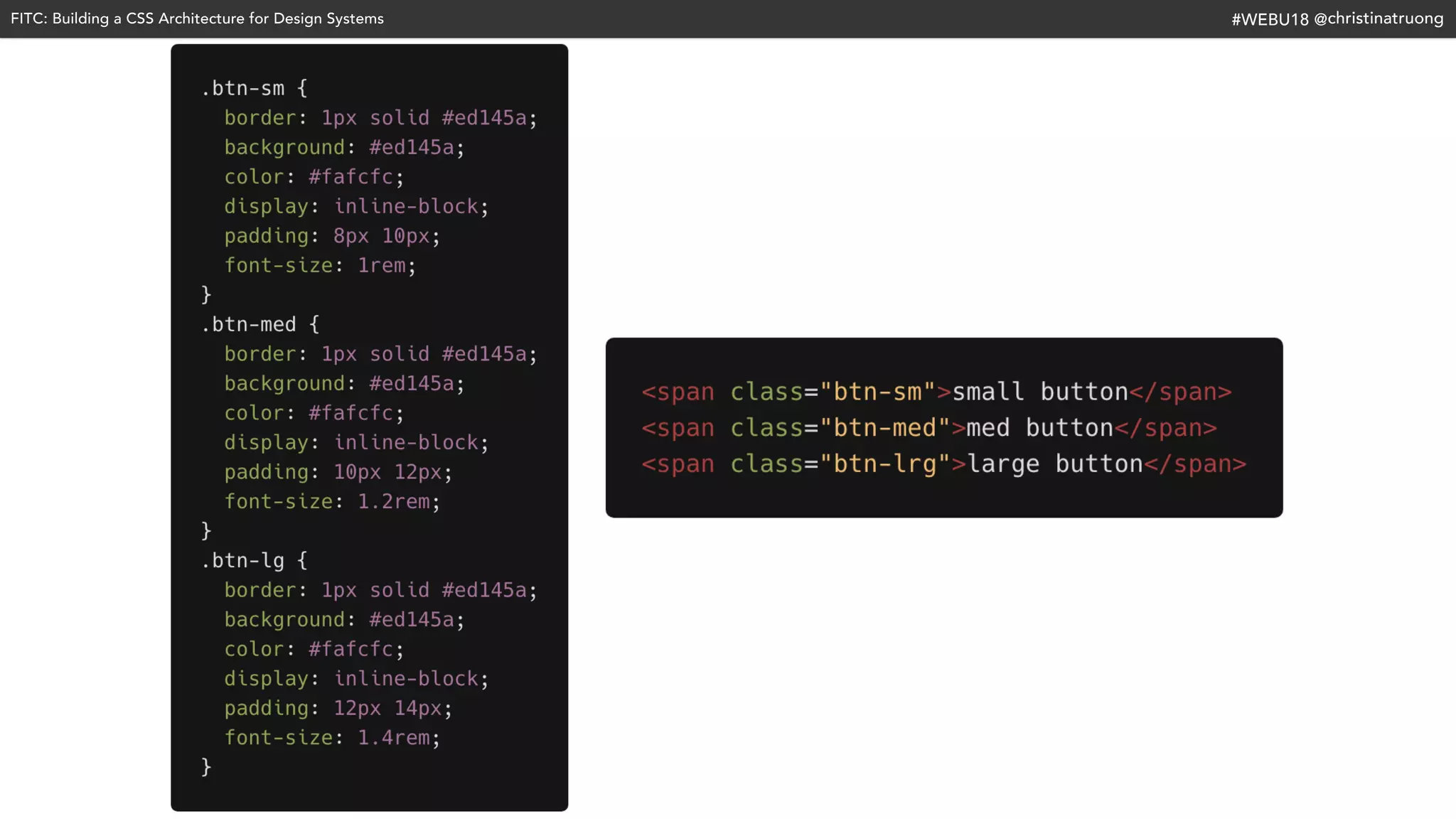Click the font-size 1rem declaration
This screenshot has width=1456, height=819.
[x=320, y=265]
